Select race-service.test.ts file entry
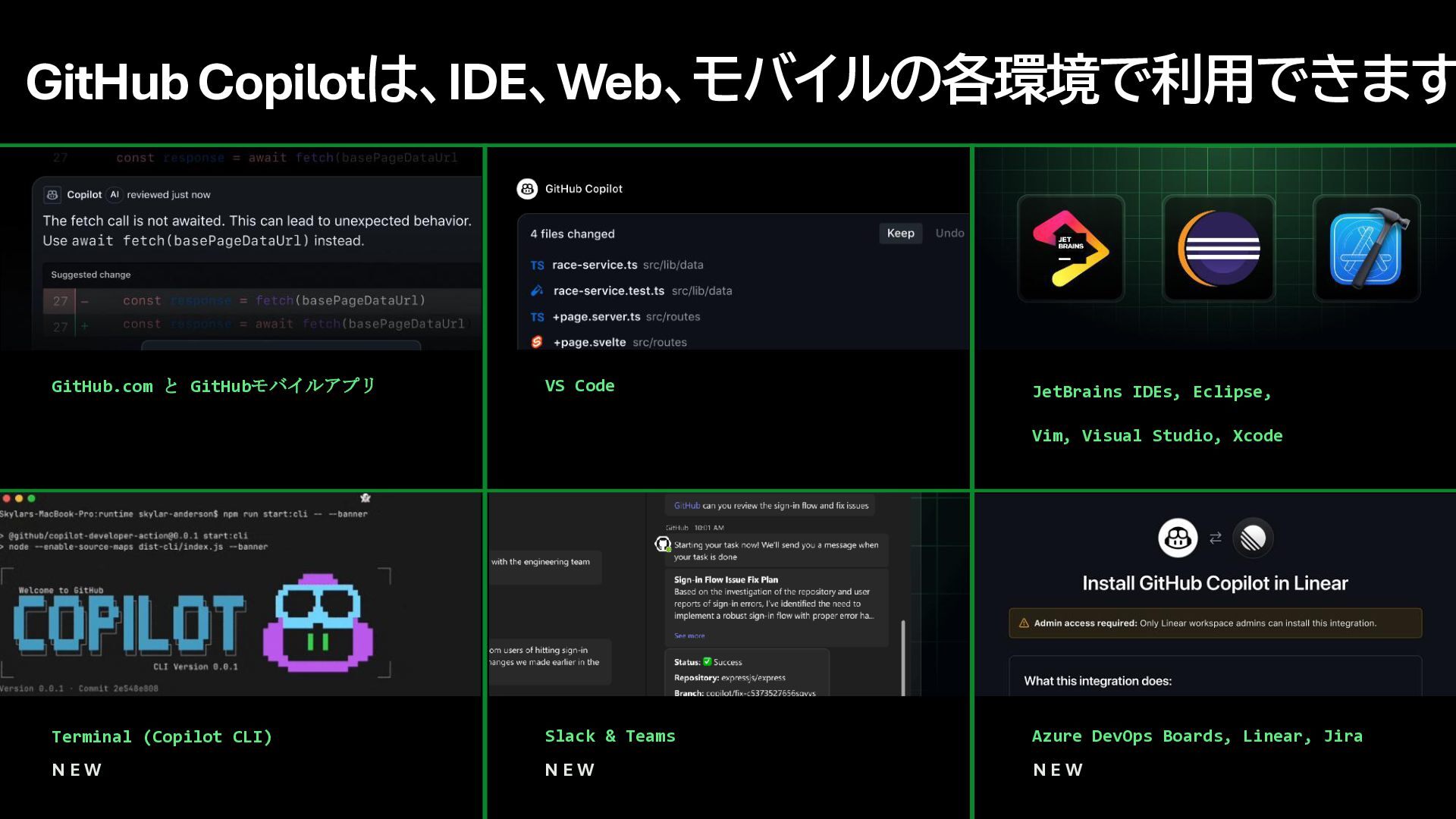This screenshot has width=1456, height=819. tap(608, 290)
